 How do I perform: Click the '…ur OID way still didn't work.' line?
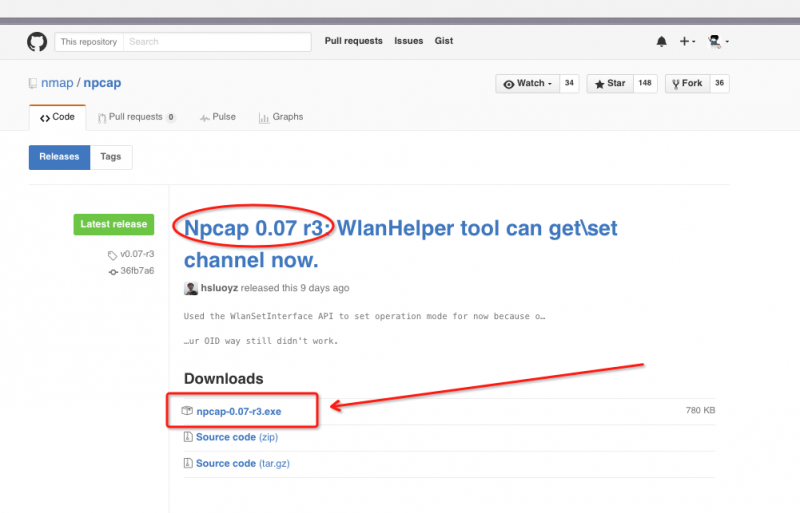click(x=261, y=341)
